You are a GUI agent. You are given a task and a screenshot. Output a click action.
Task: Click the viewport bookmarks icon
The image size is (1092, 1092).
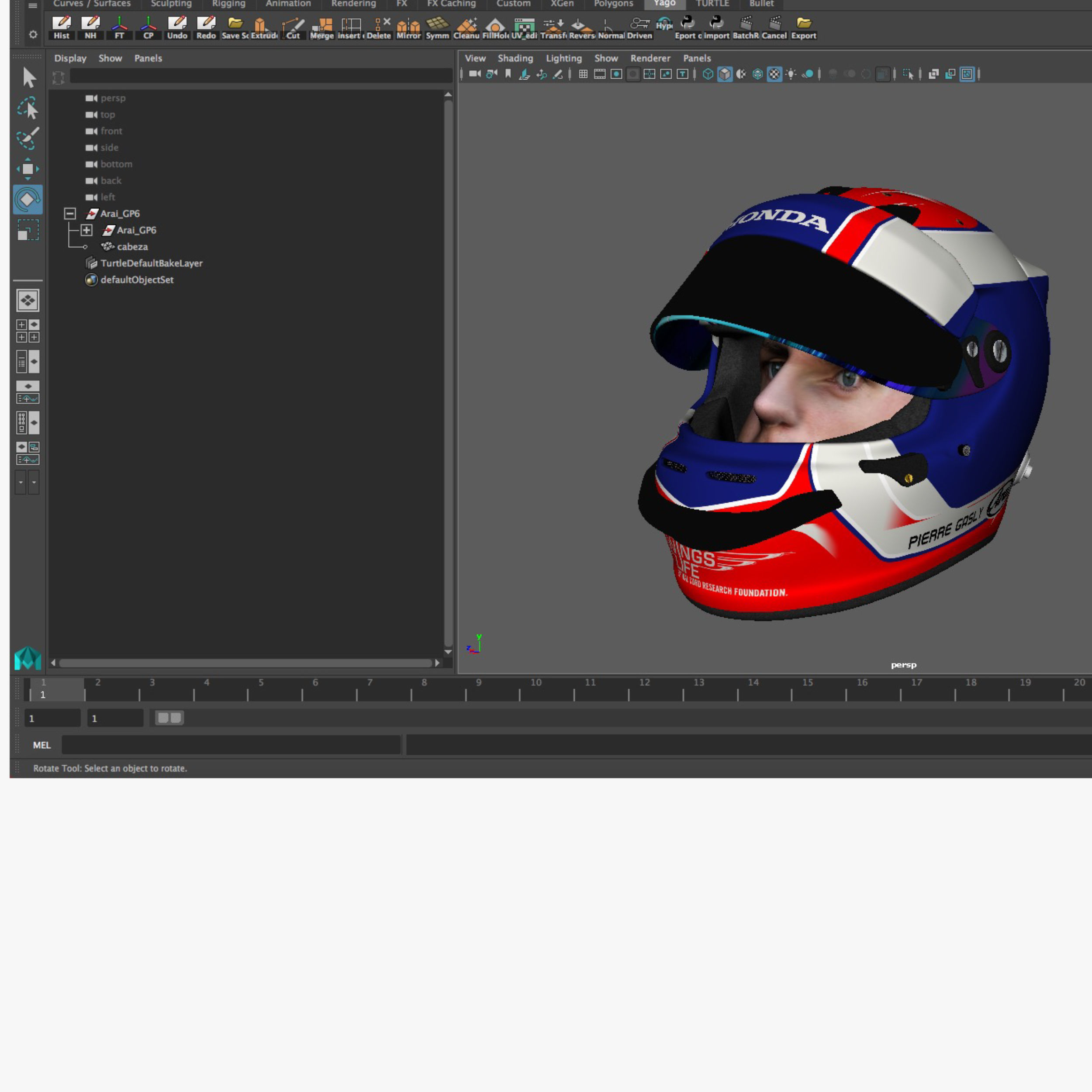[508, 74]
